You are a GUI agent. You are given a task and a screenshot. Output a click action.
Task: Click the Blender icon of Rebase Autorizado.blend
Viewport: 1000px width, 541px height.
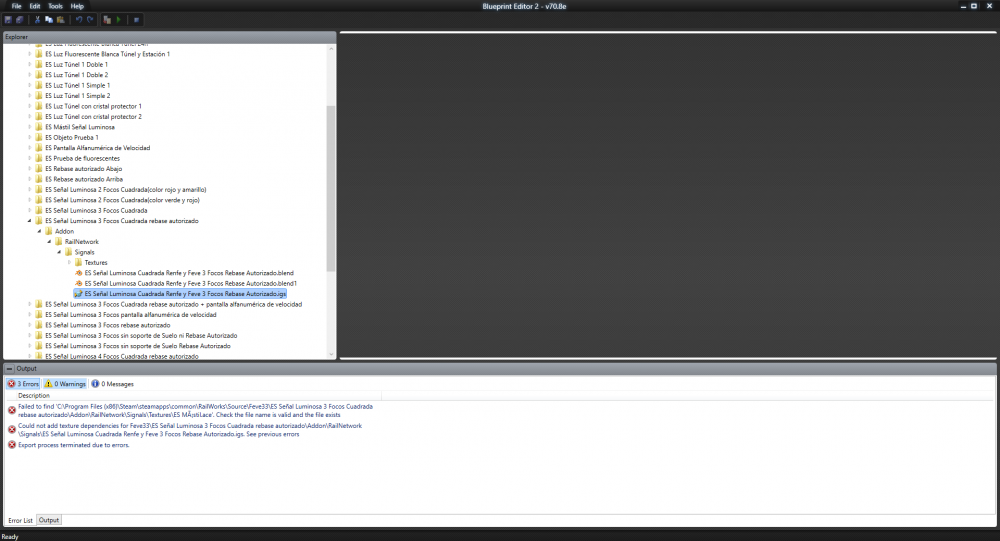78,273
